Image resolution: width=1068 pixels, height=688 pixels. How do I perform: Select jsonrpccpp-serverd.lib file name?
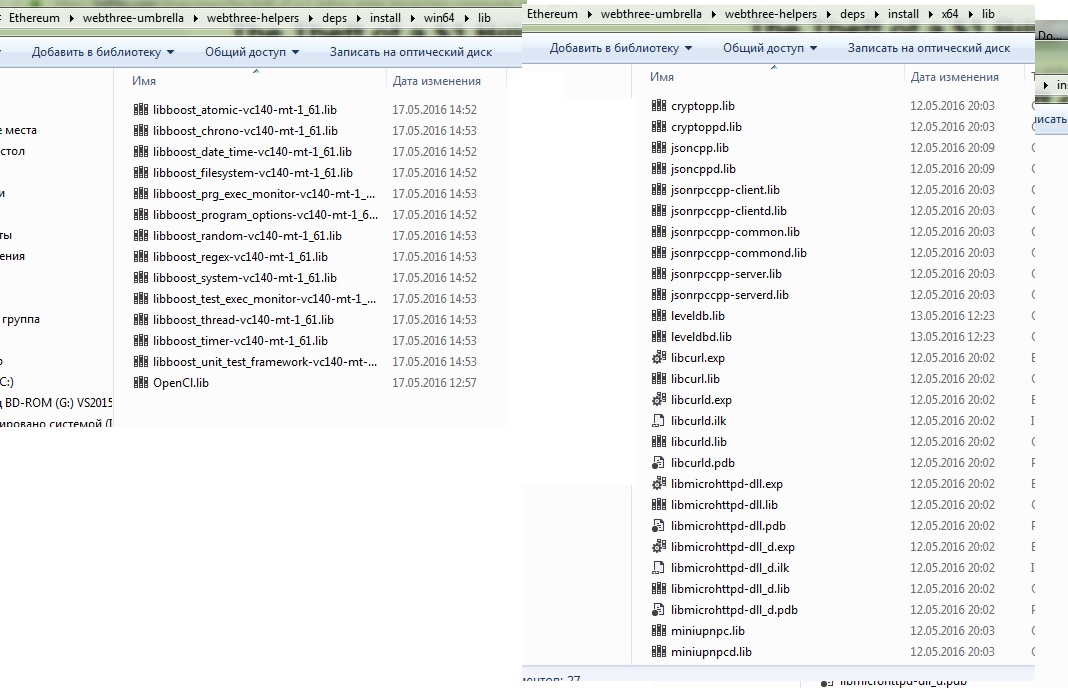729,294
